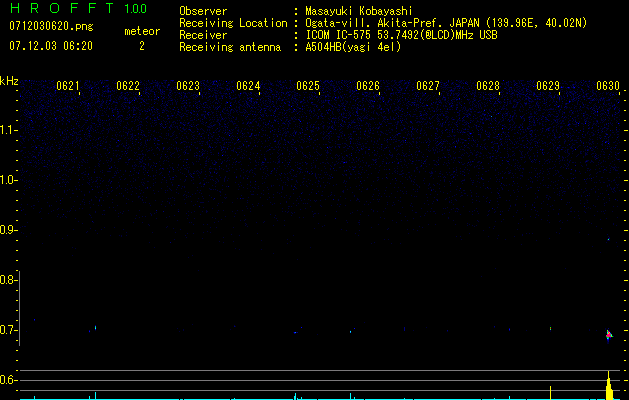Click the 0.7 kHz axis label

[x=6, y=330]
